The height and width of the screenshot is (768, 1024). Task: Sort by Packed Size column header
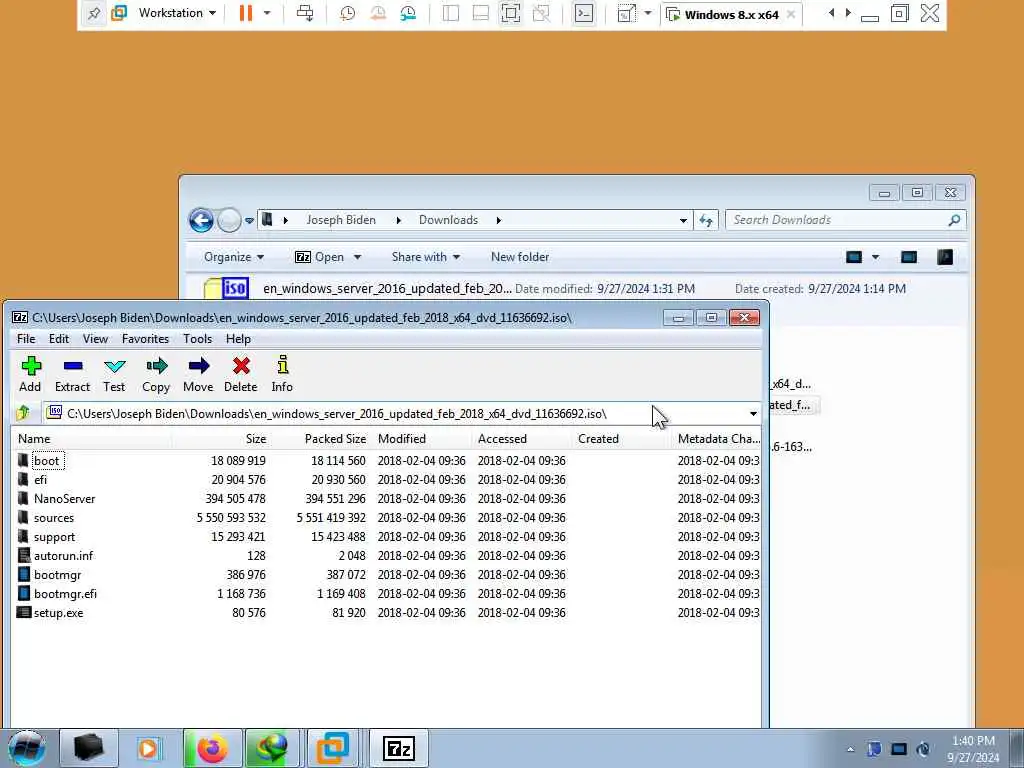click(321, 439)
